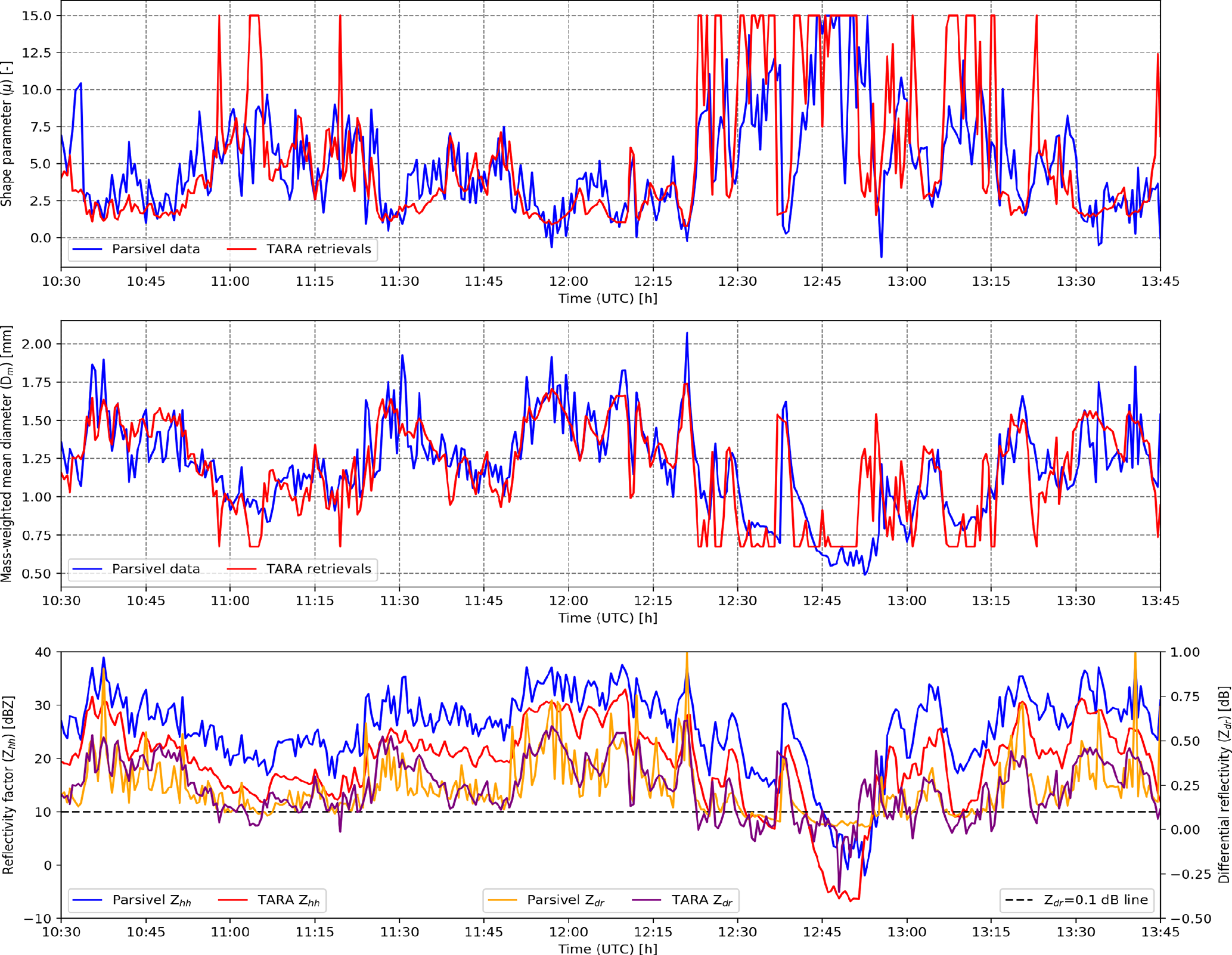The height and width of the screenshot is (955, 1232).
Task: Click the orange Parsivel Zdr legend line
Action: 502,900
